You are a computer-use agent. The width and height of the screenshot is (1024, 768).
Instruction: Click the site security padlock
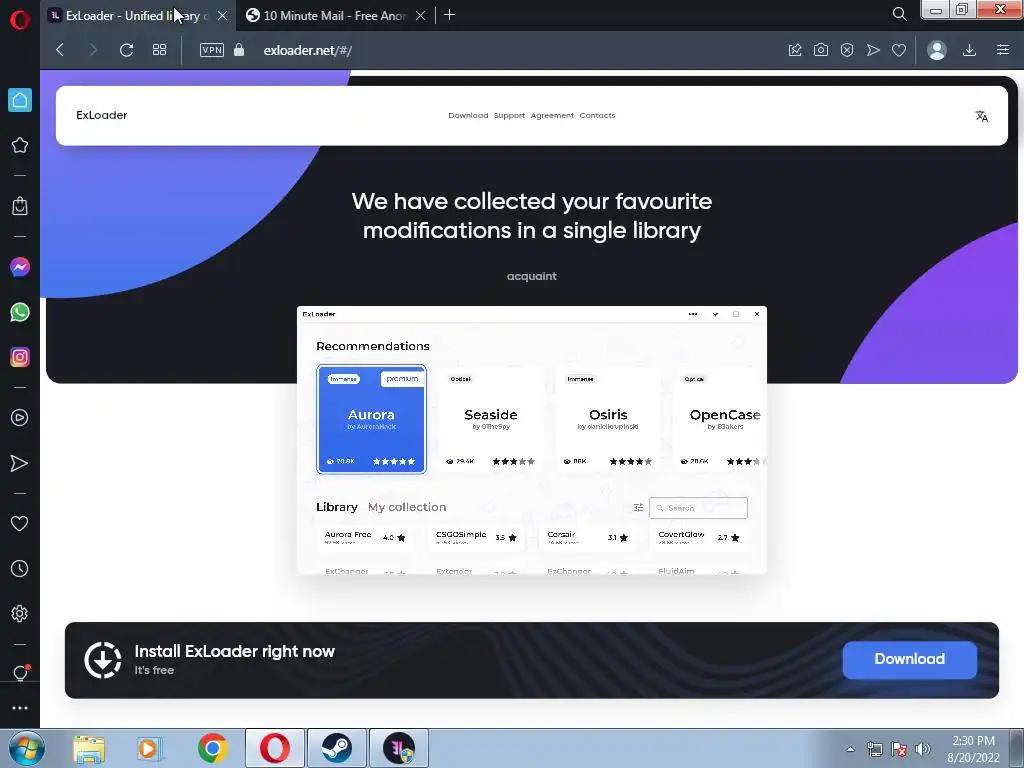click(239, 50)
